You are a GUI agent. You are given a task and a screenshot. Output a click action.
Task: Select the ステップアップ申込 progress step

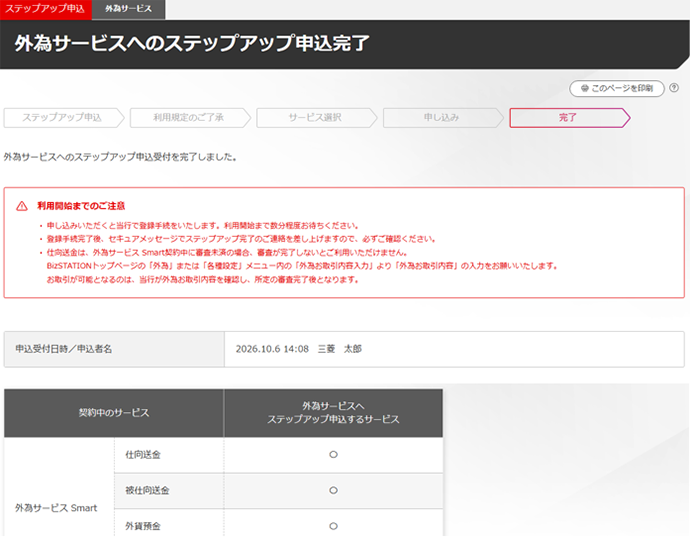click(x=62, y=118)
